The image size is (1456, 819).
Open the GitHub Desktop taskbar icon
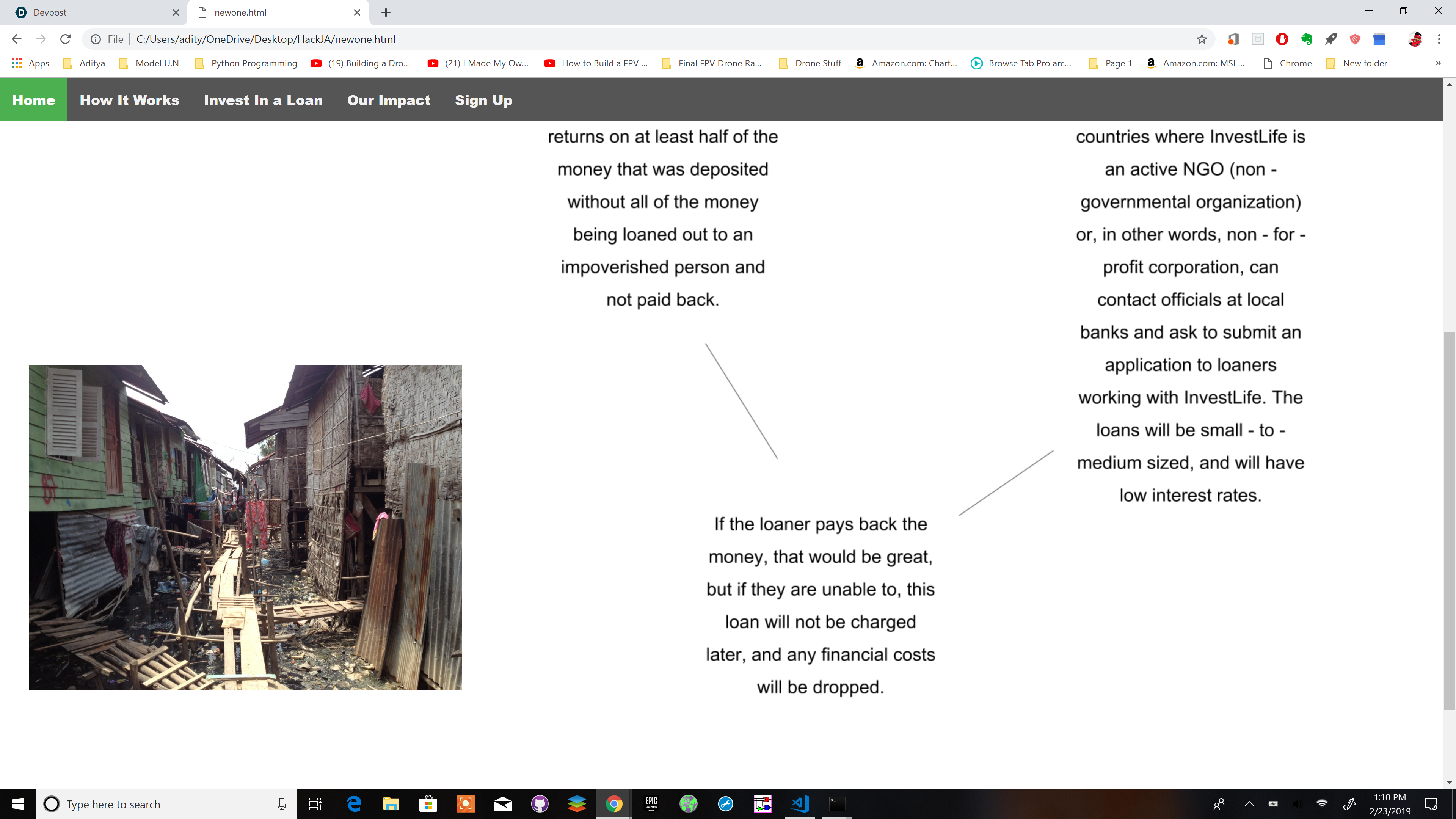pyautogui.click(x=539, y=803)
